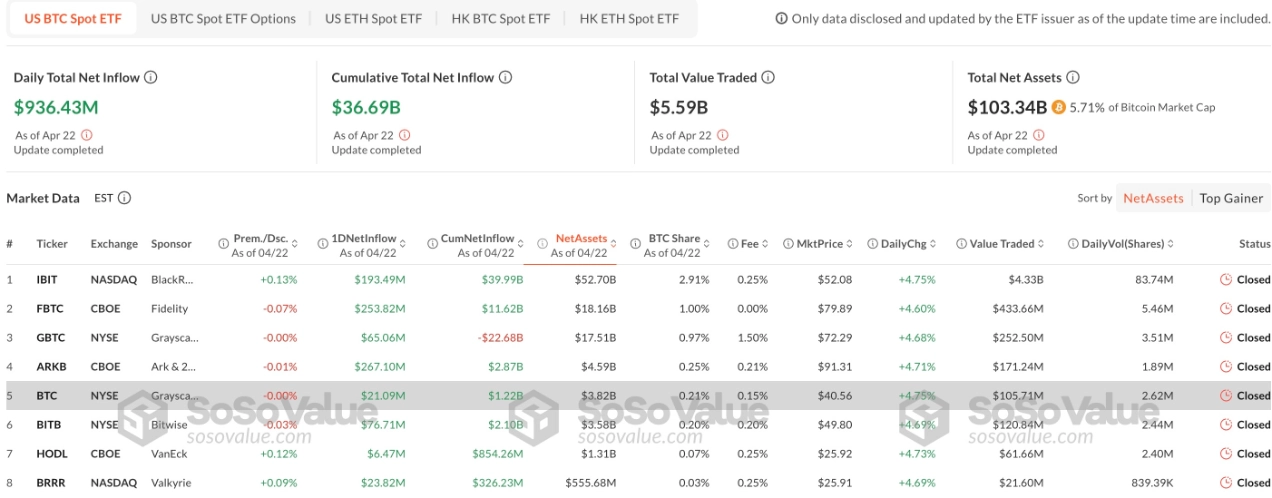Click the BlackR... sponsor cell
1272x498 pixels.
click(x=174, y=280)
